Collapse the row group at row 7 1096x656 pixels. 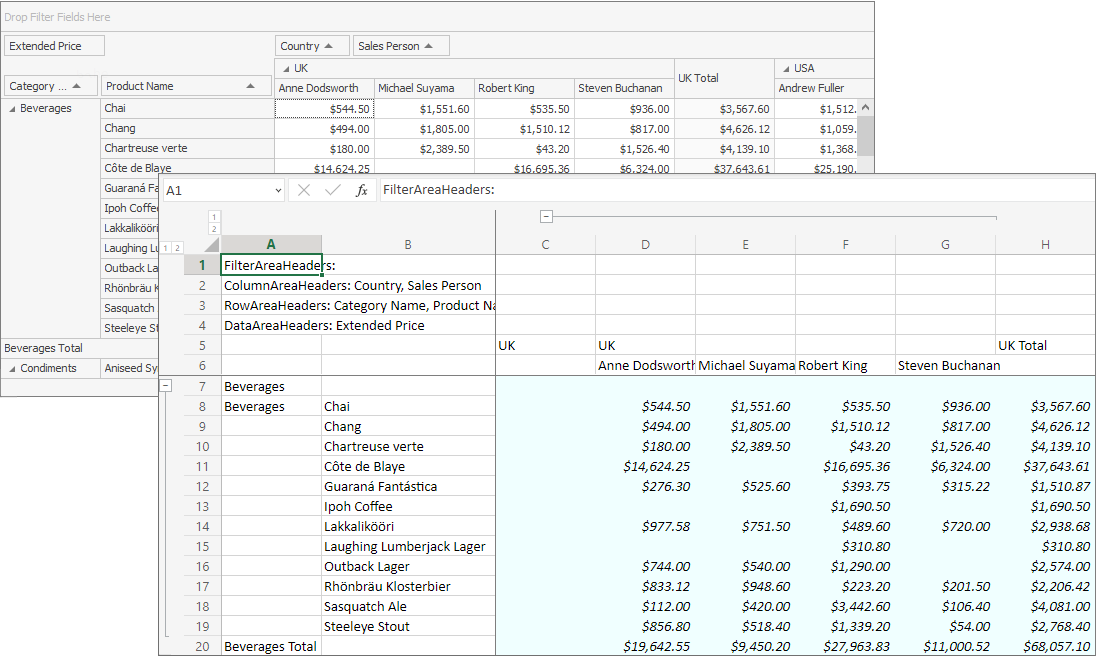(166, 386)
